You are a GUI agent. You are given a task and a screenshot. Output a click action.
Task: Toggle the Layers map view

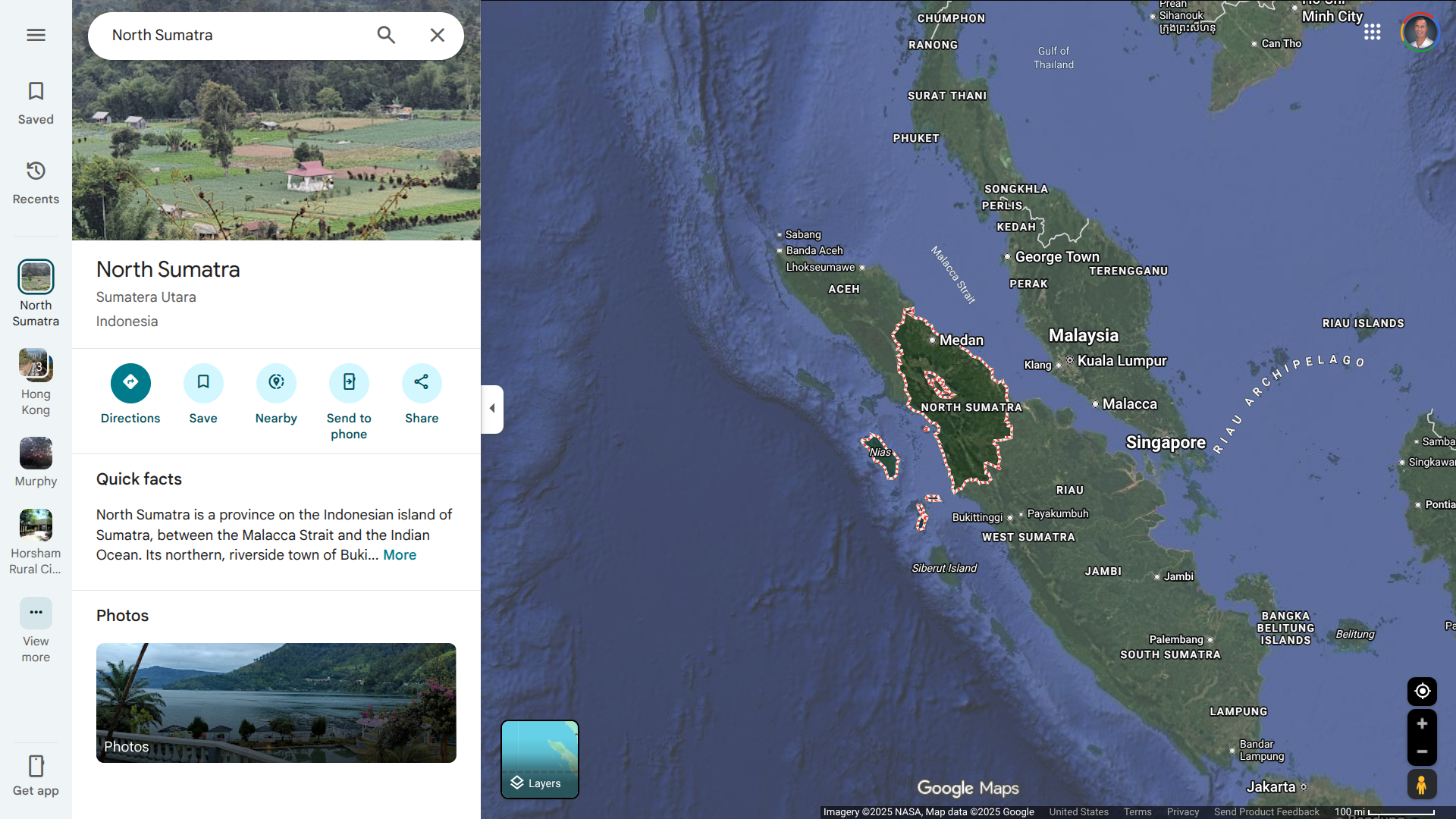tap(539, 759)
